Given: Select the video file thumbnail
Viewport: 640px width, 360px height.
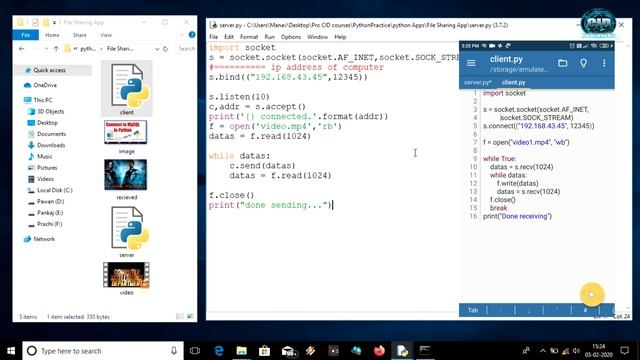Looking at the screenshot, I should 126,275.
